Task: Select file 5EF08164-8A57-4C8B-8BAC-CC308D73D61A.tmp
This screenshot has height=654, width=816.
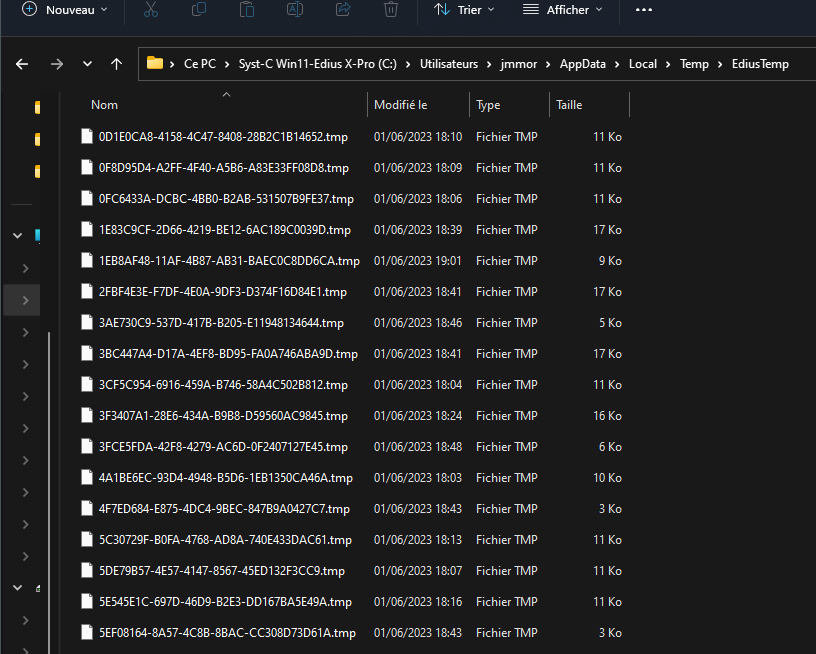Action: [227, 633]
